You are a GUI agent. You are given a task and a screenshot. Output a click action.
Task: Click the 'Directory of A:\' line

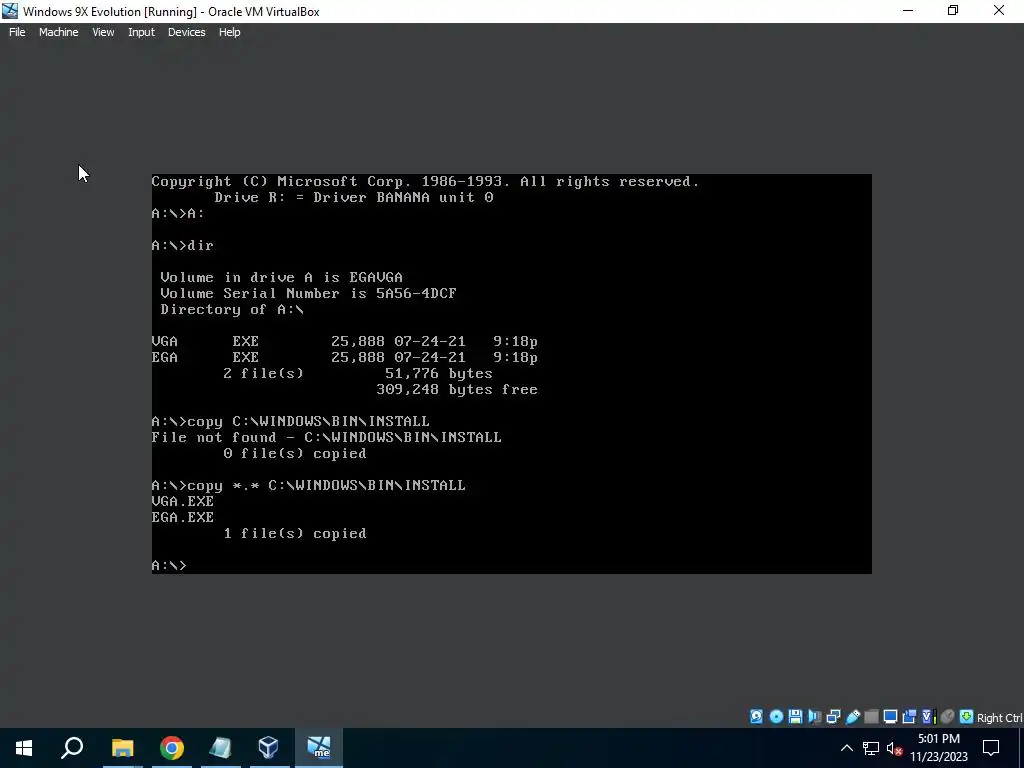[x=232, y=310]
